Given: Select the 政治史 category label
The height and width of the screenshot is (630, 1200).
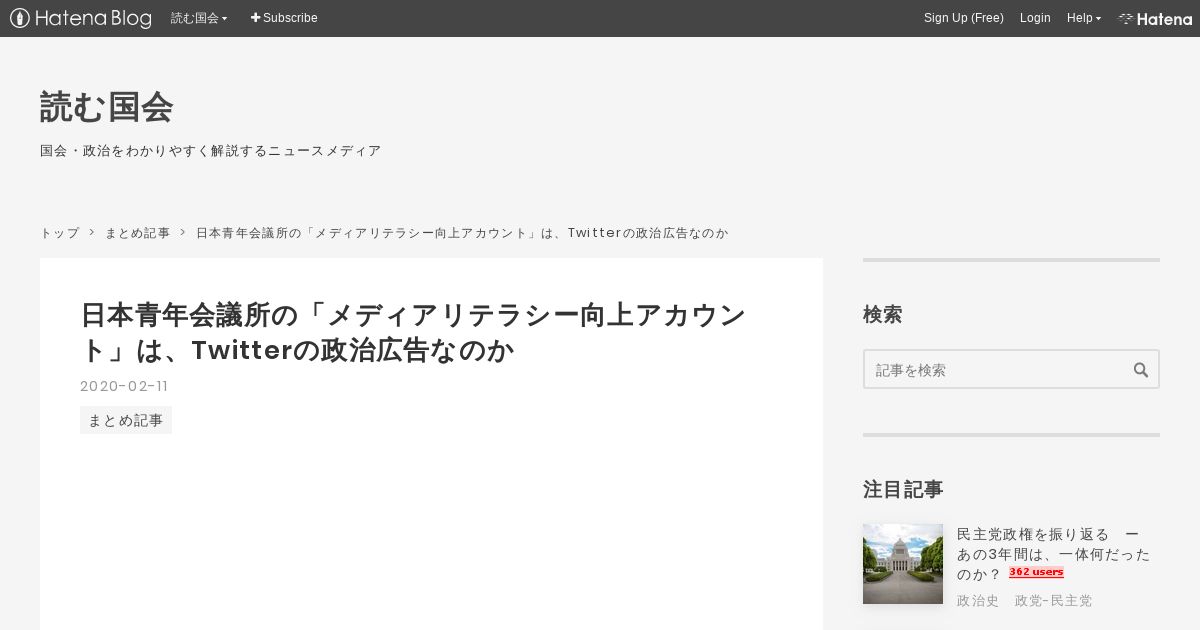Looking at the screenshot, I should point(978,601).
